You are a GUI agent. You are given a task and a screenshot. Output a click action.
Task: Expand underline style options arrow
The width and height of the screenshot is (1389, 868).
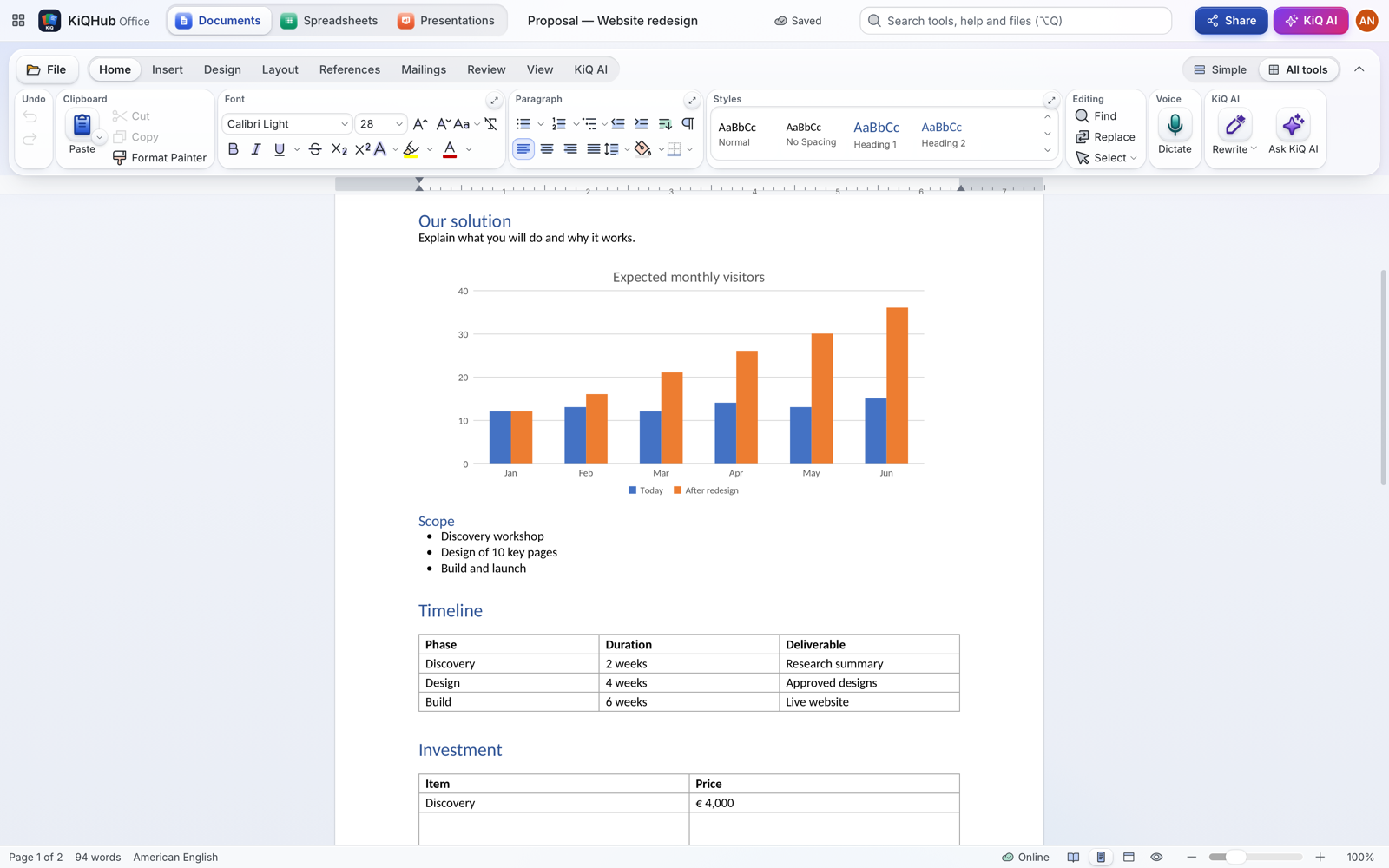point(297,149)
